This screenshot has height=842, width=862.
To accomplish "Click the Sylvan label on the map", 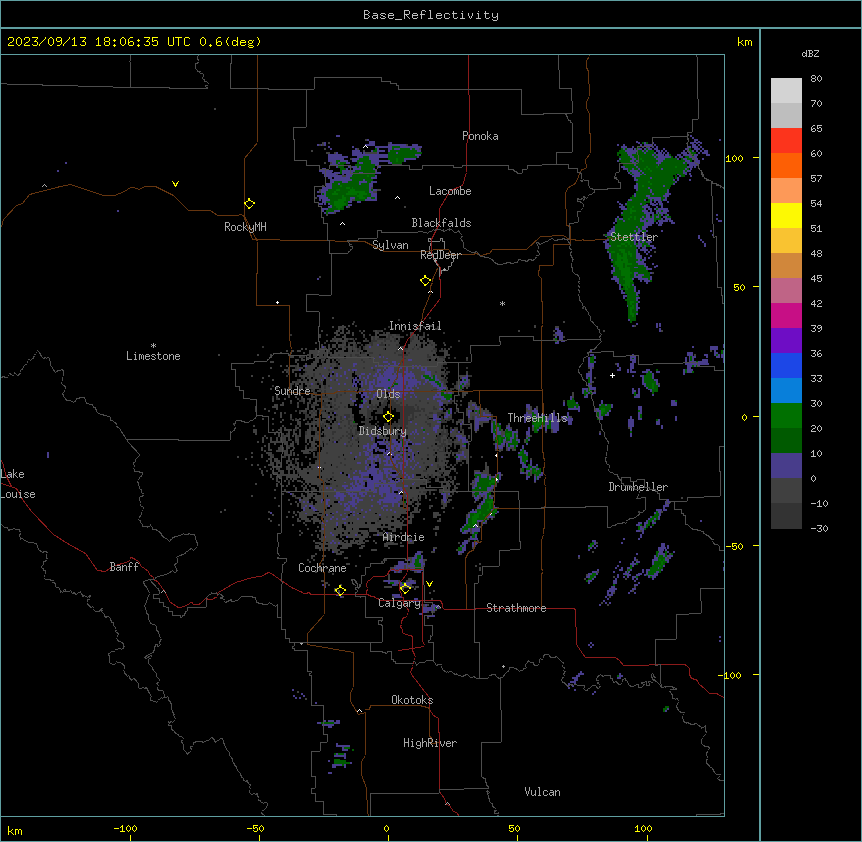I will [x=390, y=245].
